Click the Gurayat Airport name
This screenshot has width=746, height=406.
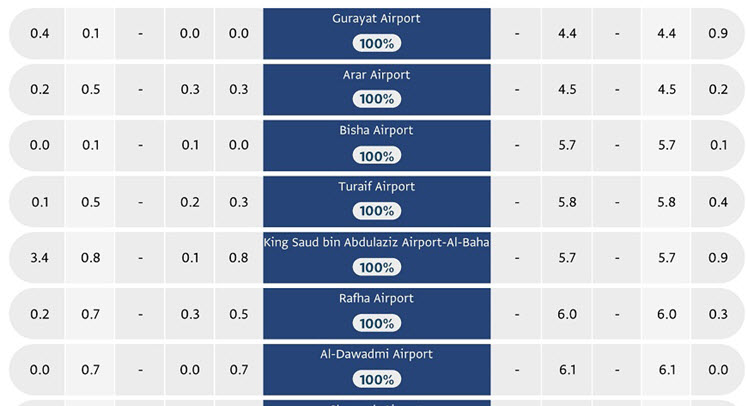376,19
